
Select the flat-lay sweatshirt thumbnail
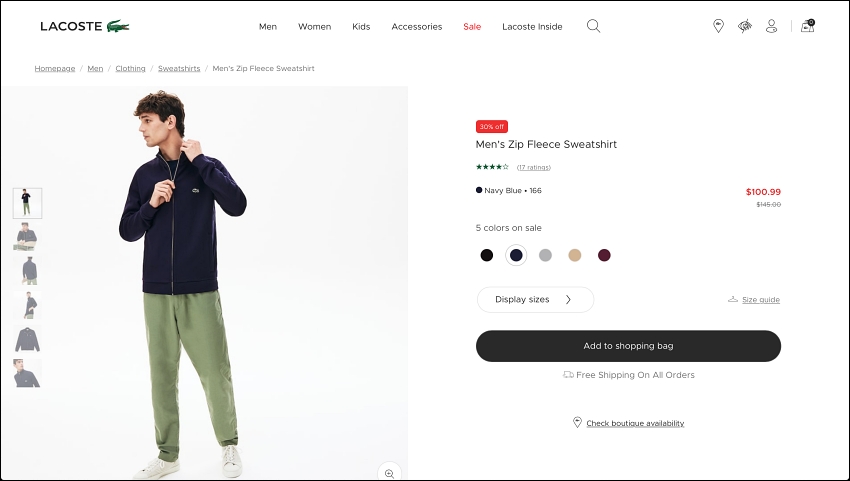tap(27, 339)
